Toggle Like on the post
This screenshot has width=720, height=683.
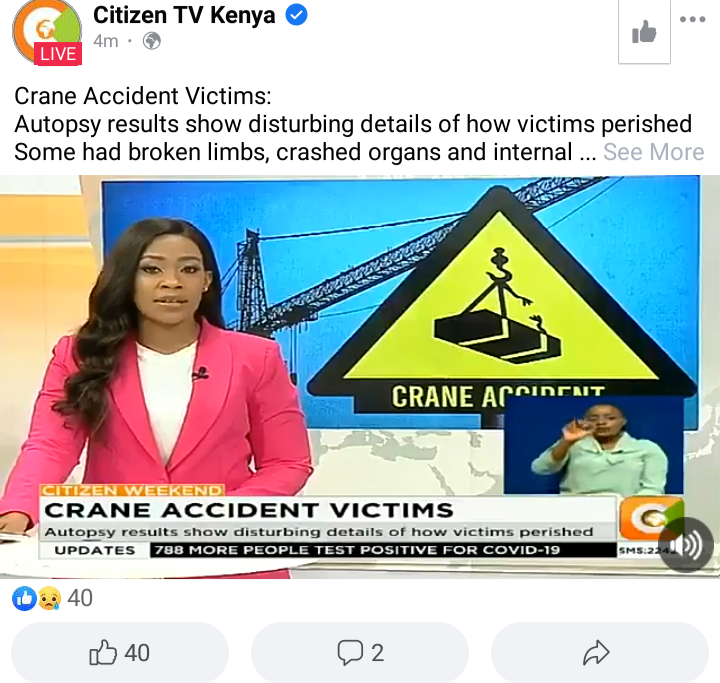click(120, 653)
